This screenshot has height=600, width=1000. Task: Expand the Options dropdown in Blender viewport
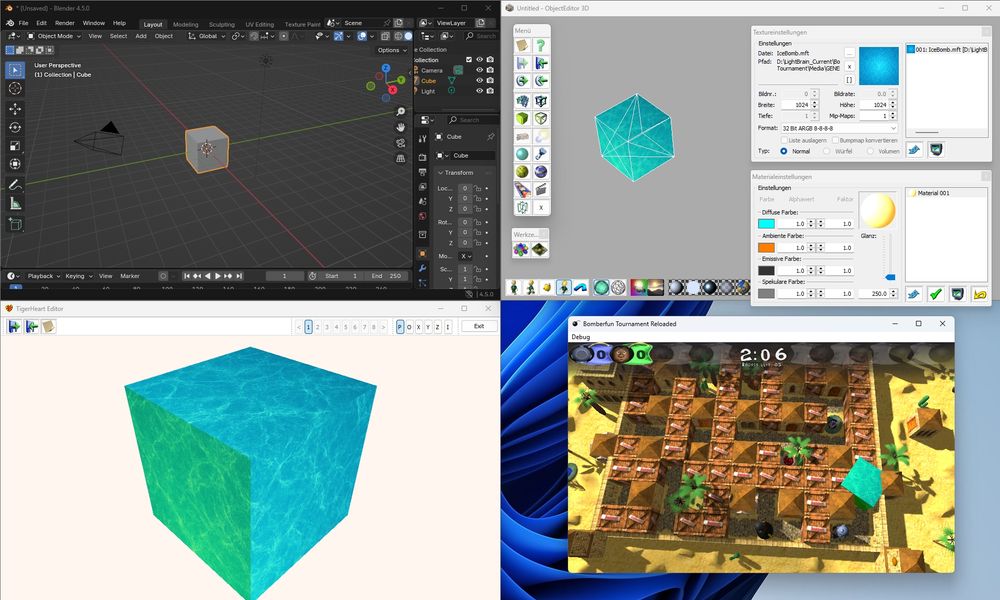coord(392,50)
